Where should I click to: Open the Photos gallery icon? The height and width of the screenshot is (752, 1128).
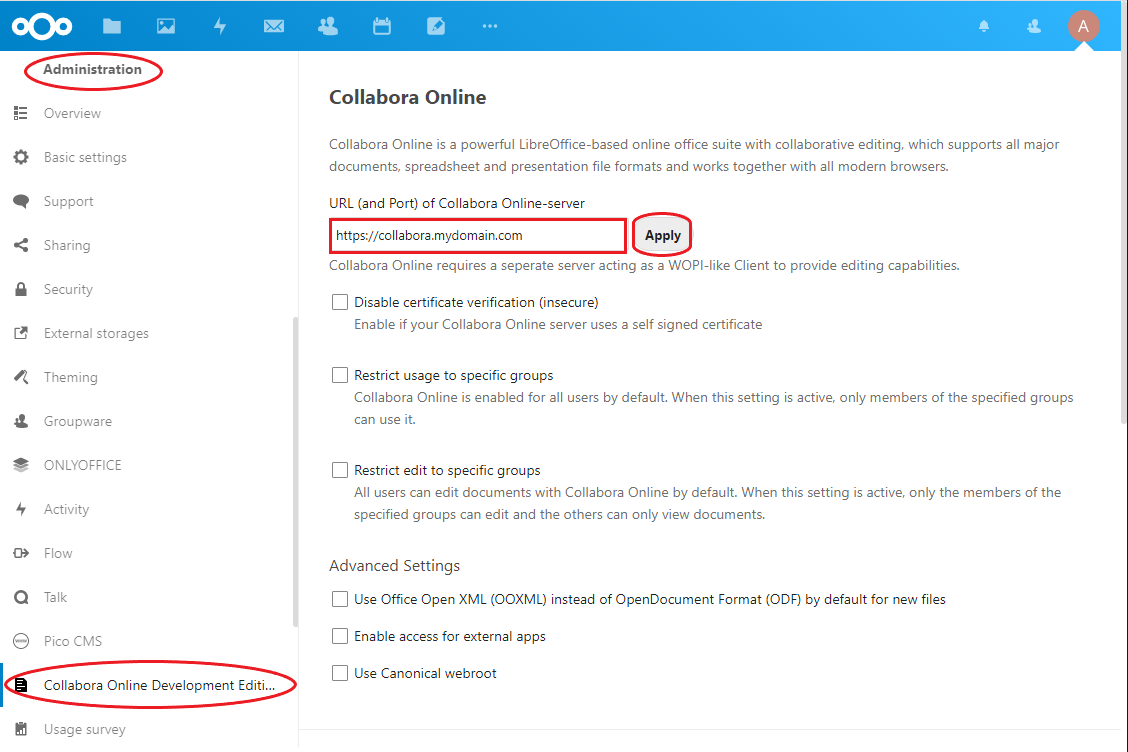[166, 27]
